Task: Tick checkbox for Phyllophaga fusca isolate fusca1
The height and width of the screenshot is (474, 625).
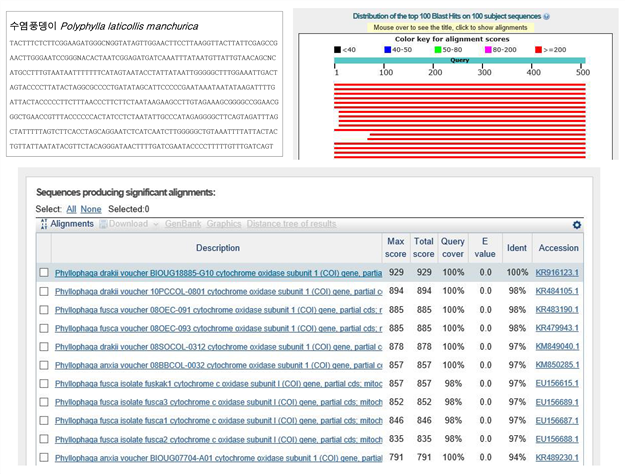Action: [x=44, y=420]
